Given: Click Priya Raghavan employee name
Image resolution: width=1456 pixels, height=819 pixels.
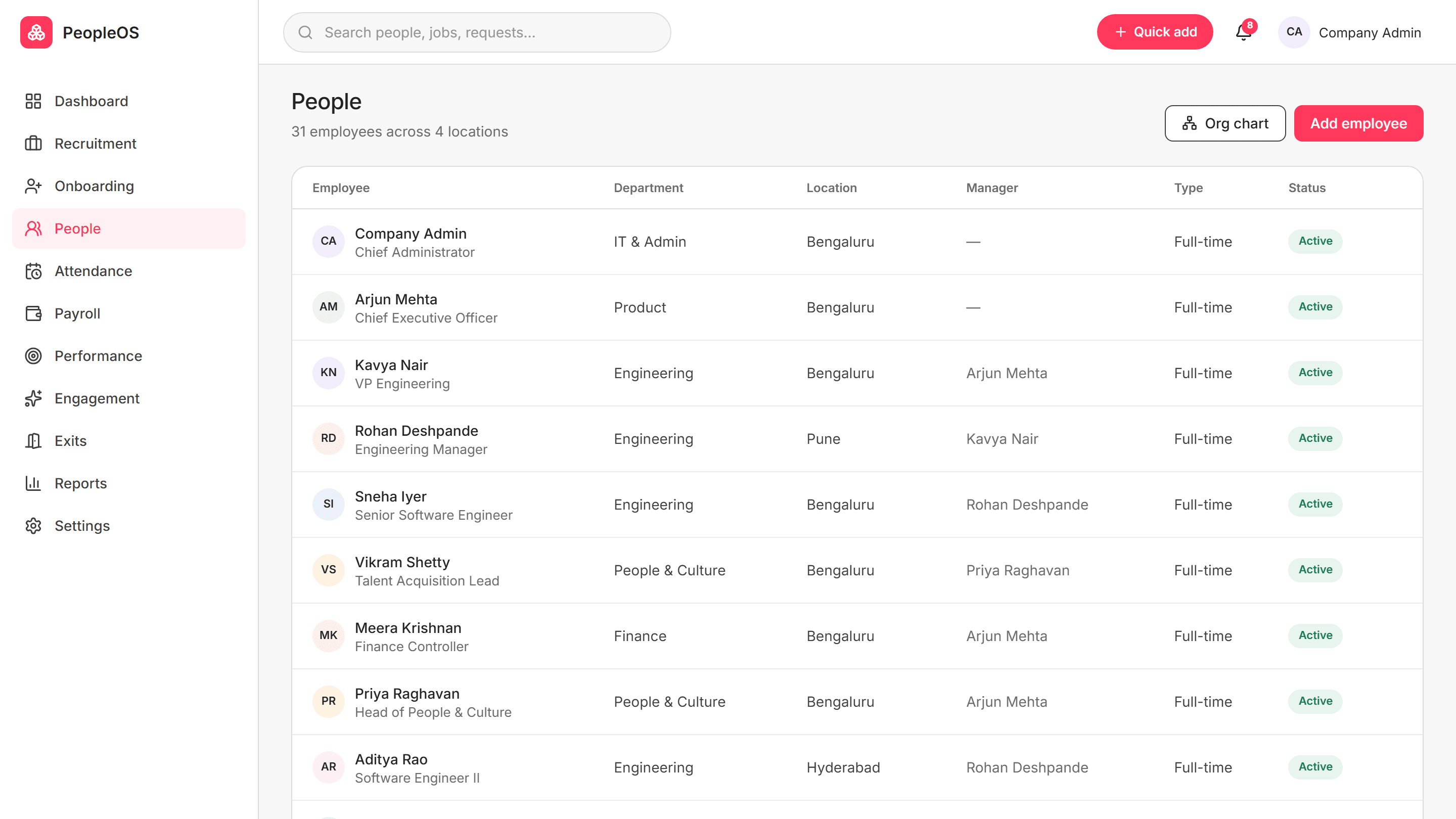Looking at the screenshot, I should click(x=407, y=694).
